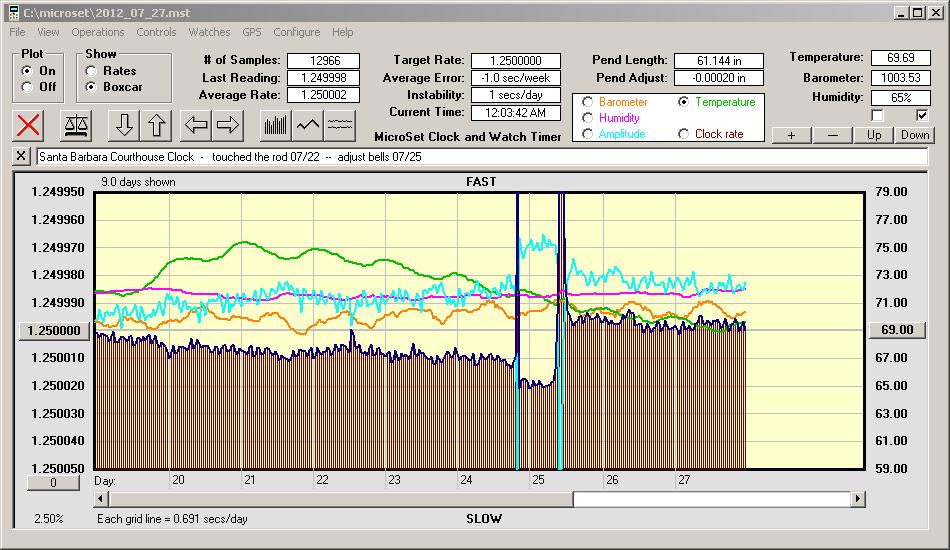
Task: Click the down arrow toolbar button
Action: [123, 125]
